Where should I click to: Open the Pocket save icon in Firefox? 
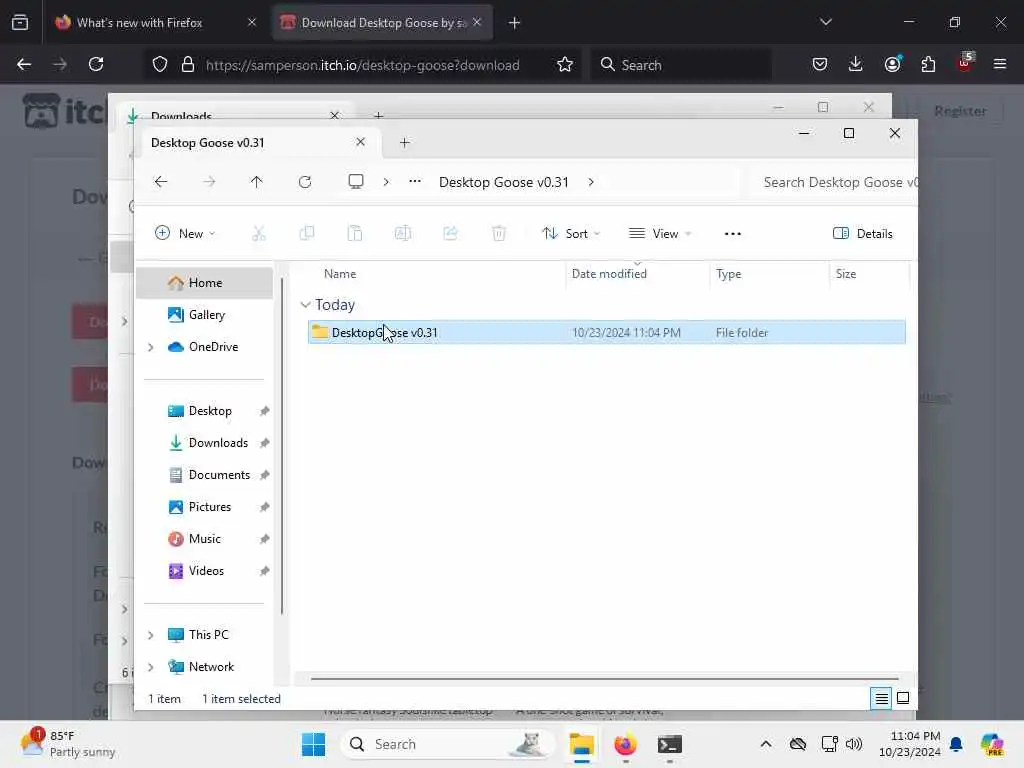coord(820,64)
